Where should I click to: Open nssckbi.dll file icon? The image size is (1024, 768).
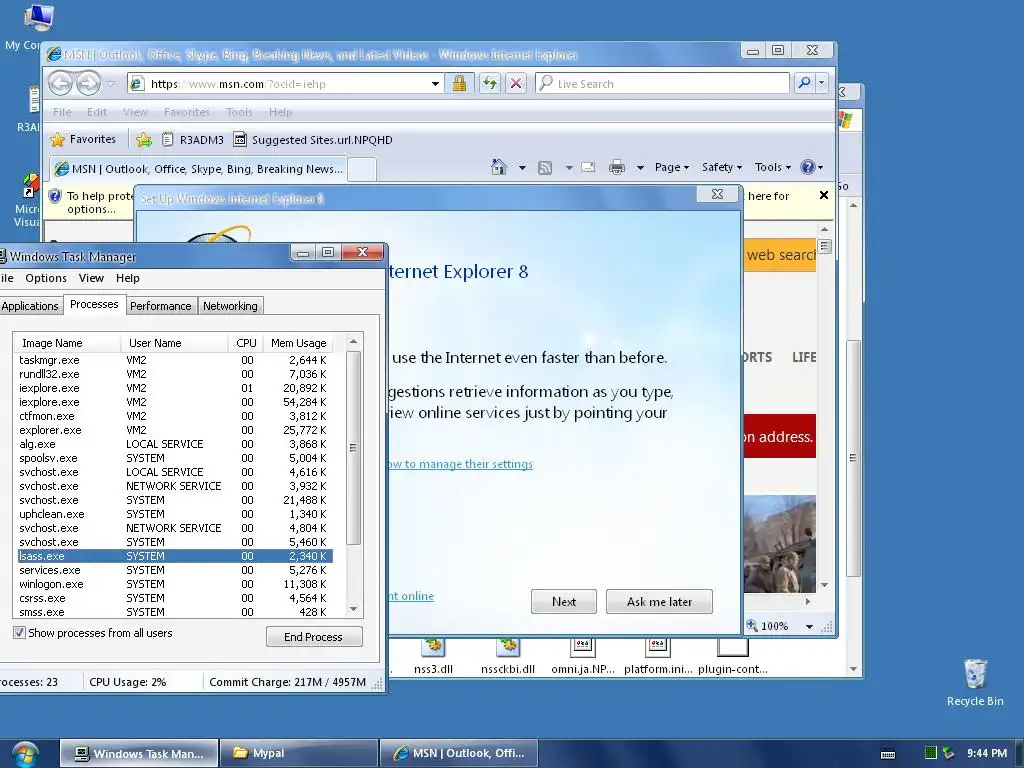click(507, 658)
